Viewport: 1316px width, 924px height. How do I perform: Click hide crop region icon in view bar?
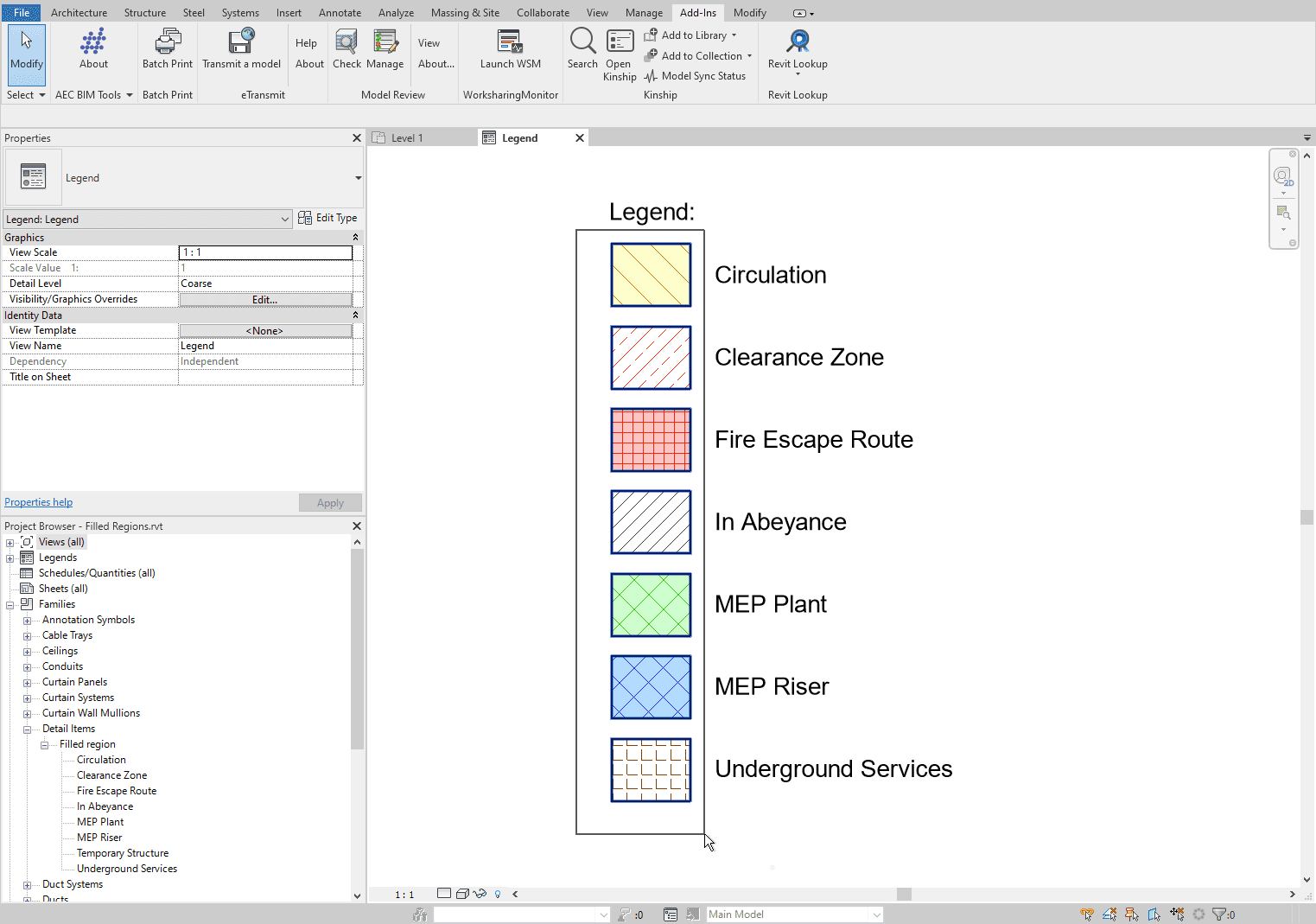coord(480,894)
